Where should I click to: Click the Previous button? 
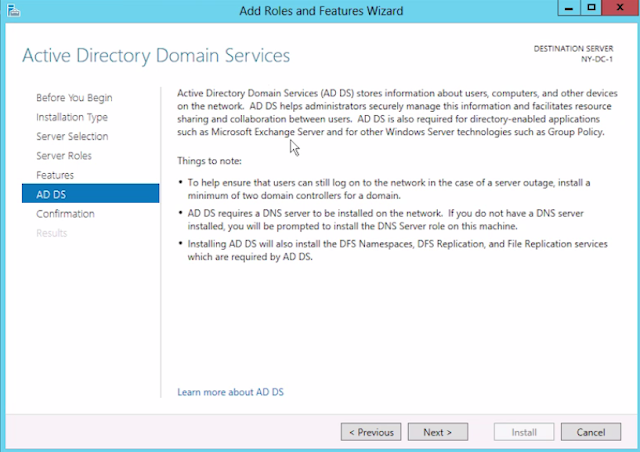(371, 432)
